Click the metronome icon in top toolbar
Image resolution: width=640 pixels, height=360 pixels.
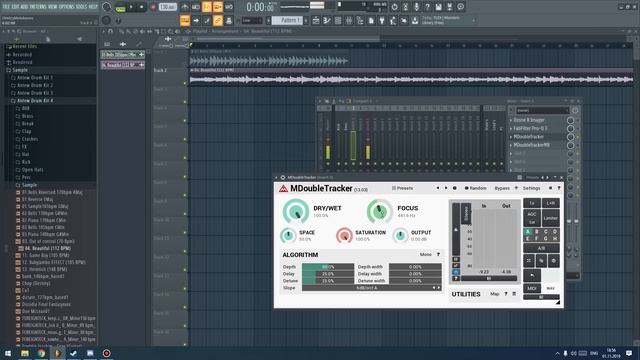(x=185, y=7)
